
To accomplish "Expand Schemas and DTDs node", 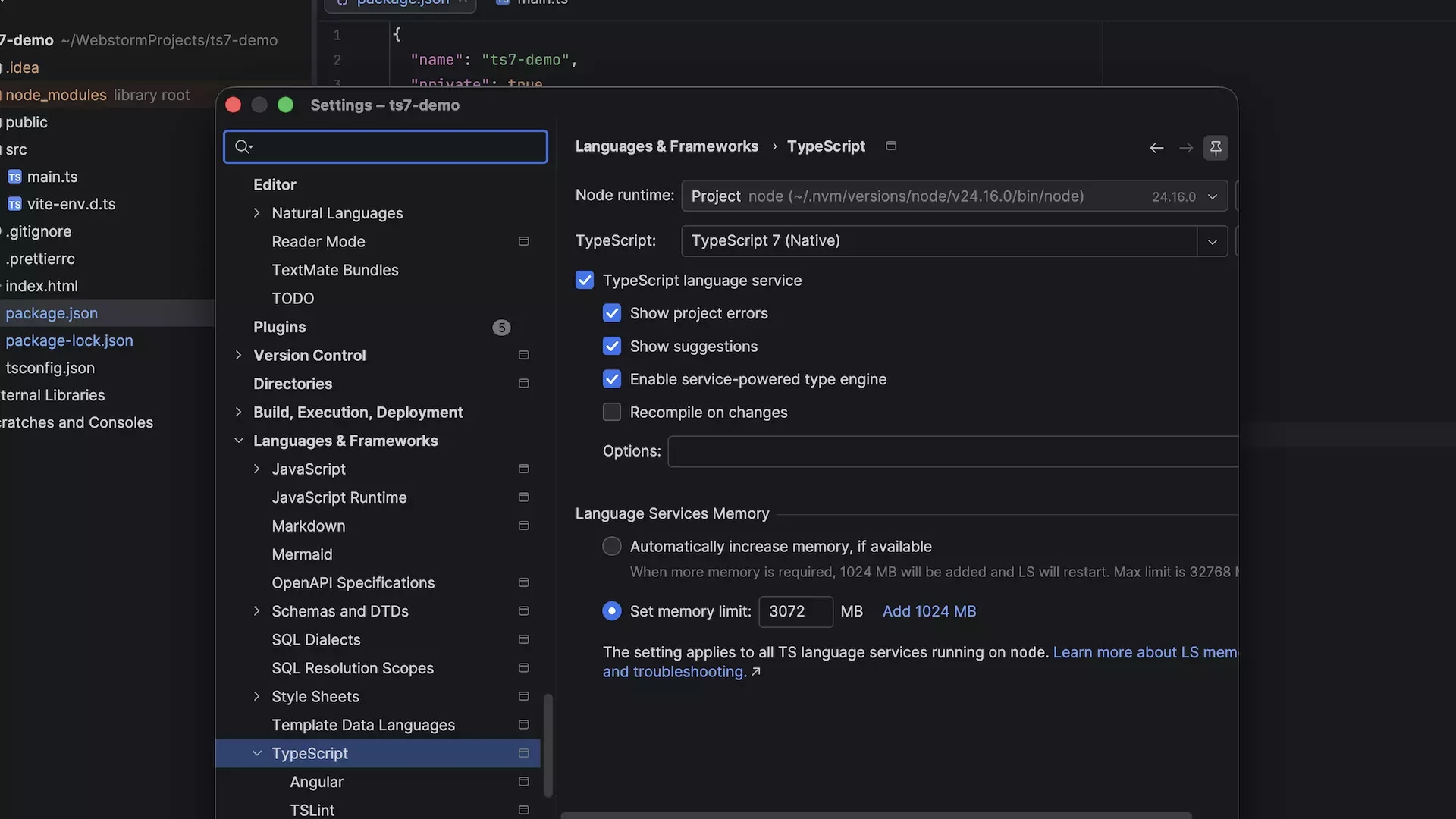I will (x=256, y=611).
